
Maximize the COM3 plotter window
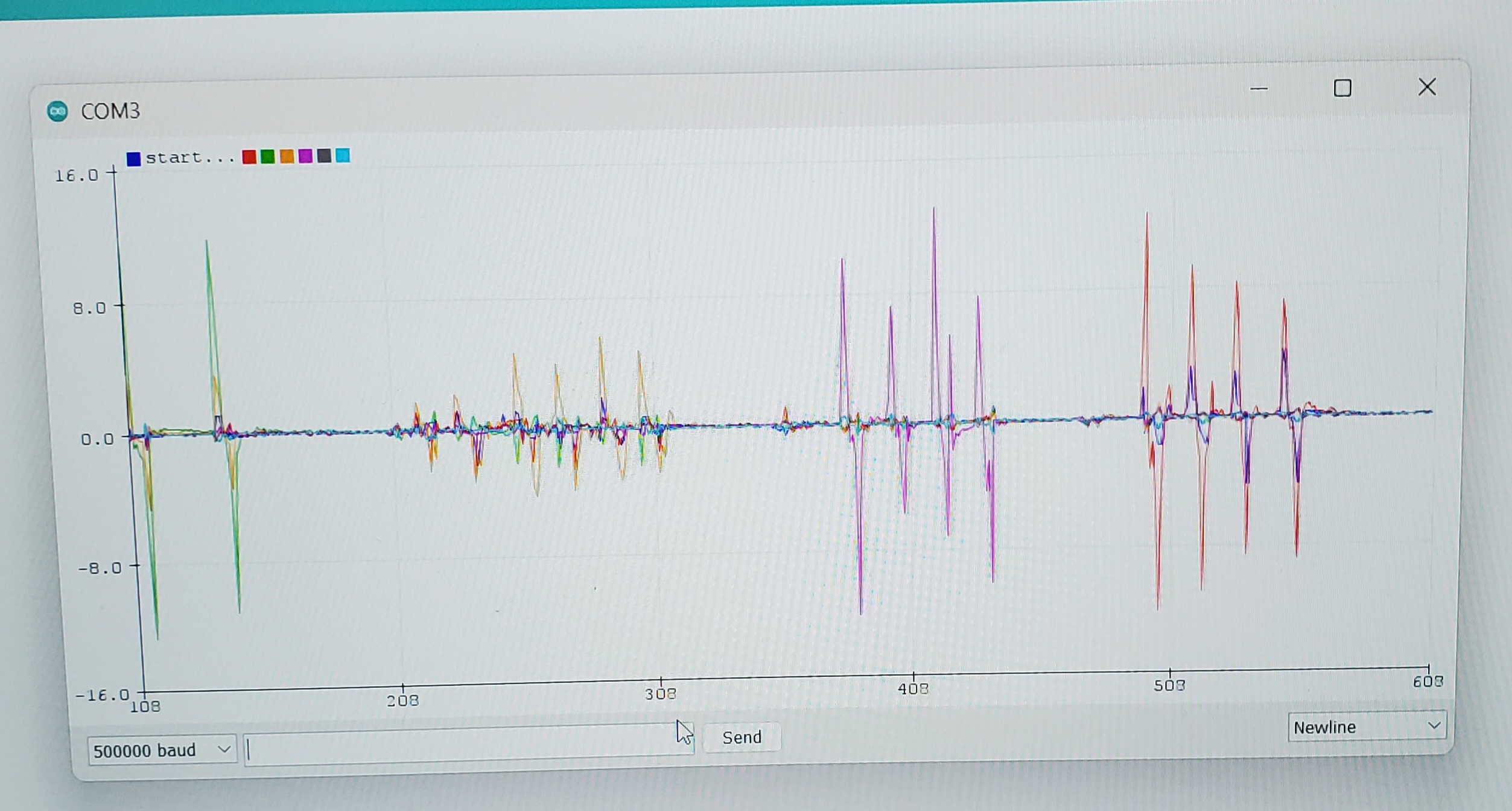(1342, 89)
